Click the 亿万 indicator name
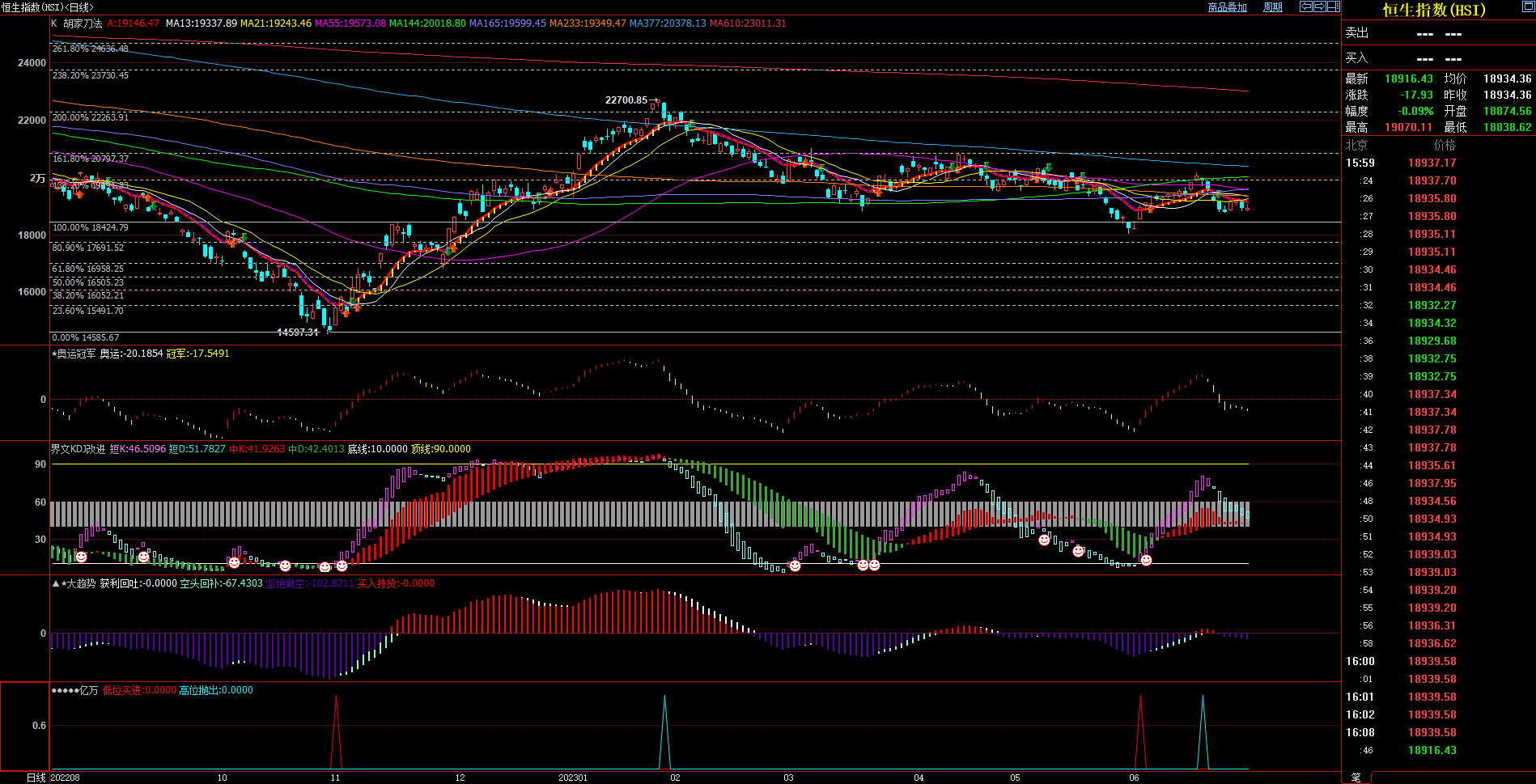Viewport: 1536px width, 784px height. pos(88,690)
